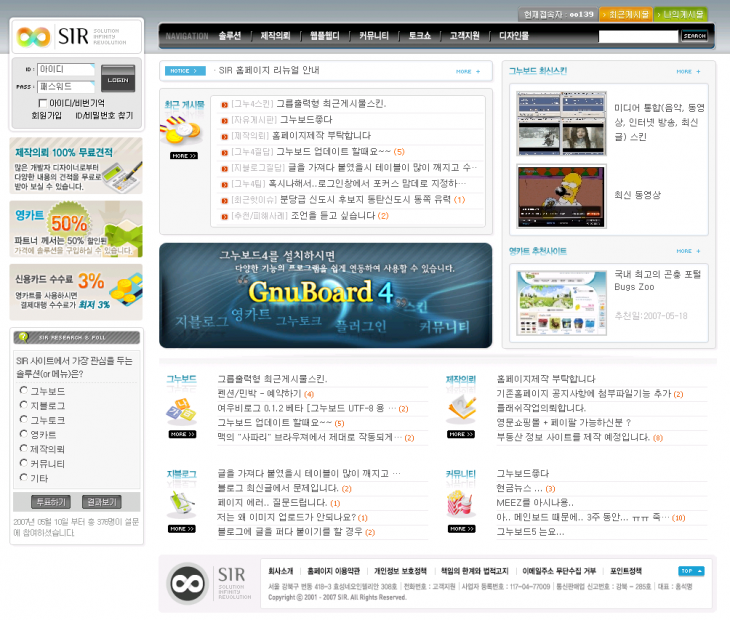This screenshot has width=730, height=620.
Task: Click the SEARCH button
Action: point(694,36)
